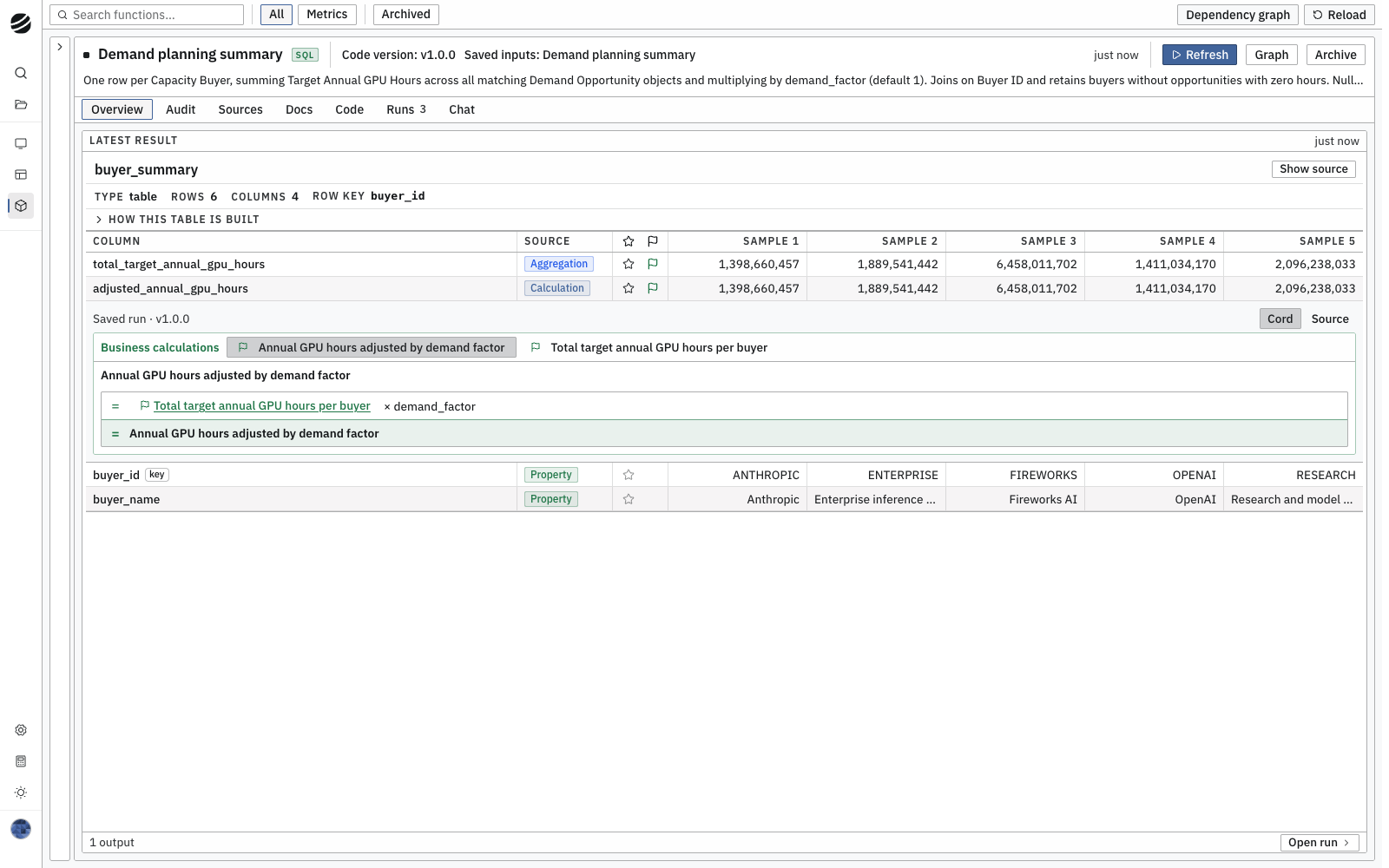Click the Property badge for buyer_name
Image resolution: width=1389 pixels, height=868 pixels.
click(x=551, y=499)
